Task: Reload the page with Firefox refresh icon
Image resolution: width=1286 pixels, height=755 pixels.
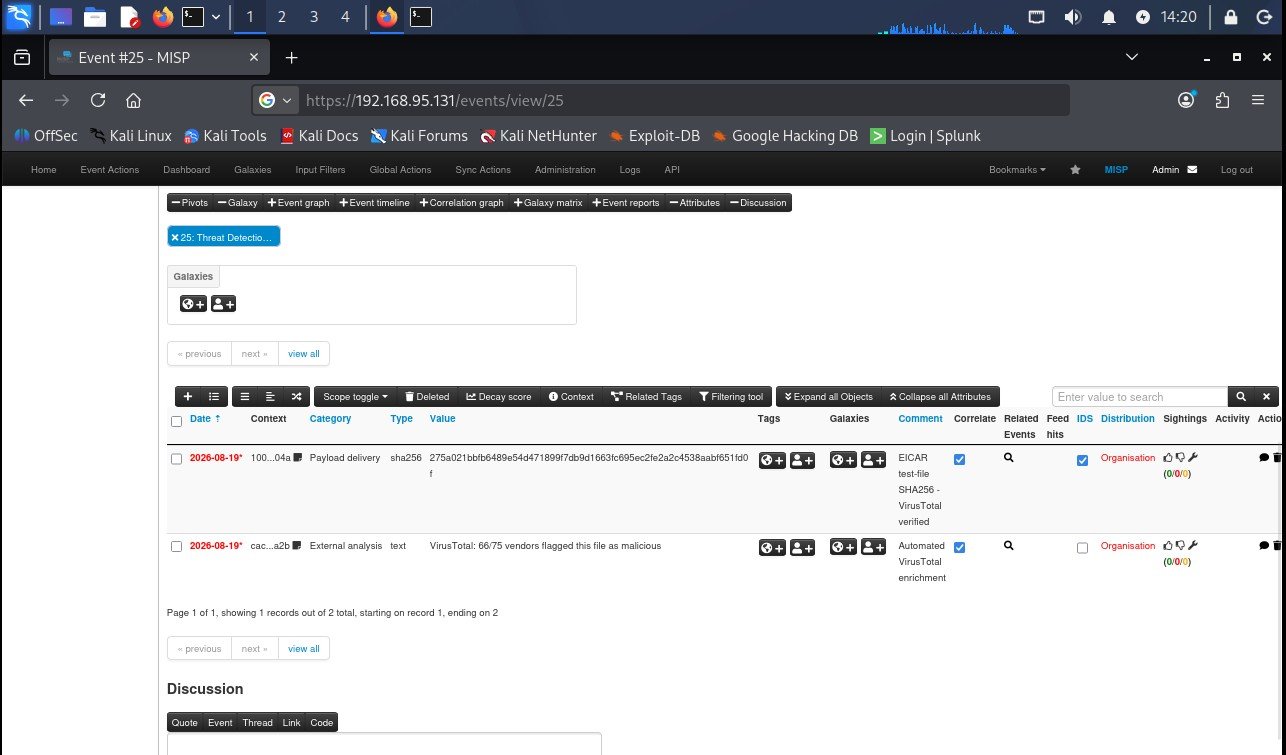Action: click(98, 100)
